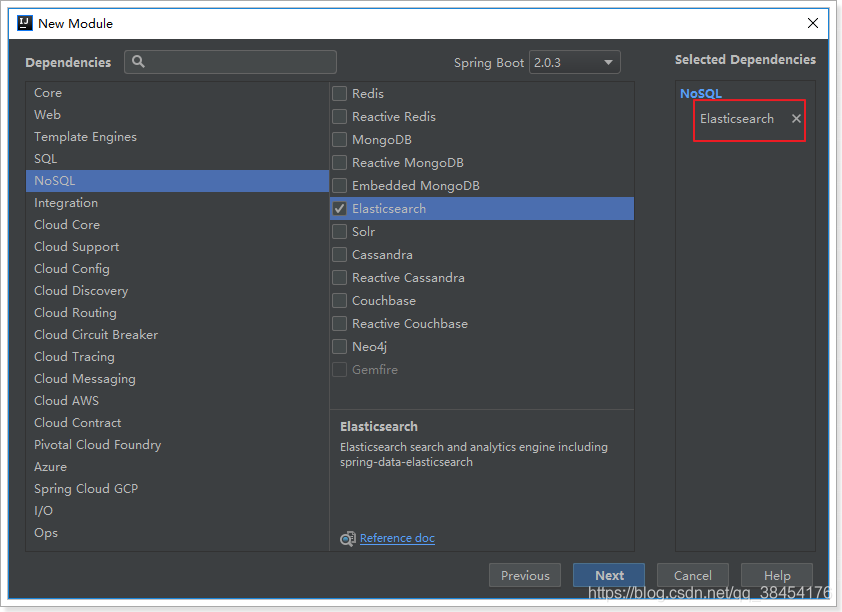This screenshot has width=842, height=612.
Task: Choose Cloud Support category
Action: (x=177, y=247)
